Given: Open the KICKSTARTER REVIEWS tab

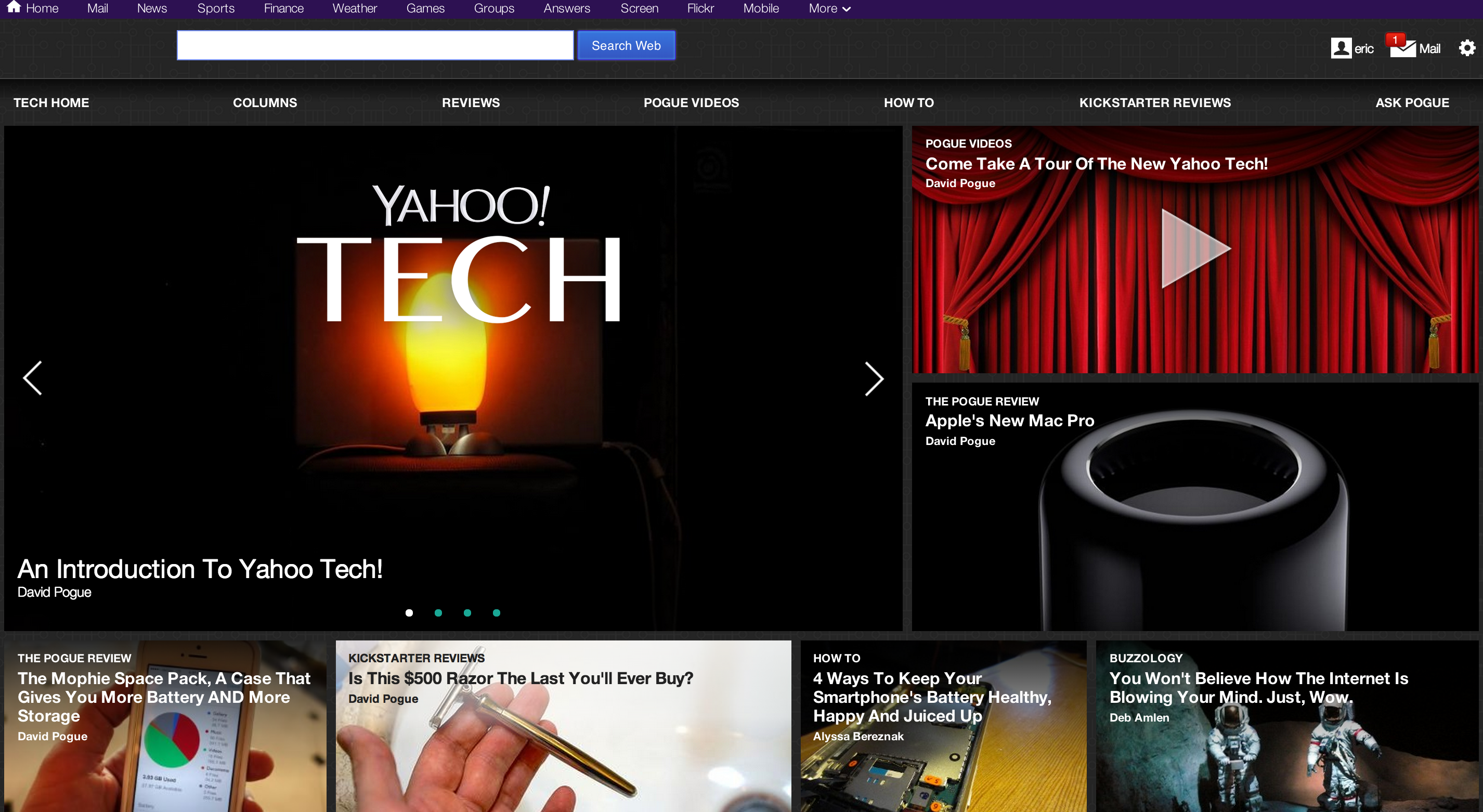Looking at the screenshot, I should 1155,102.
